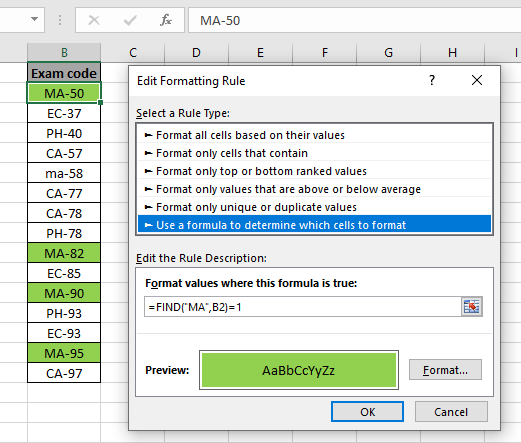Click the Cancel button
The width and height of the screenshot is (521, 443).
tap(451, 412)
